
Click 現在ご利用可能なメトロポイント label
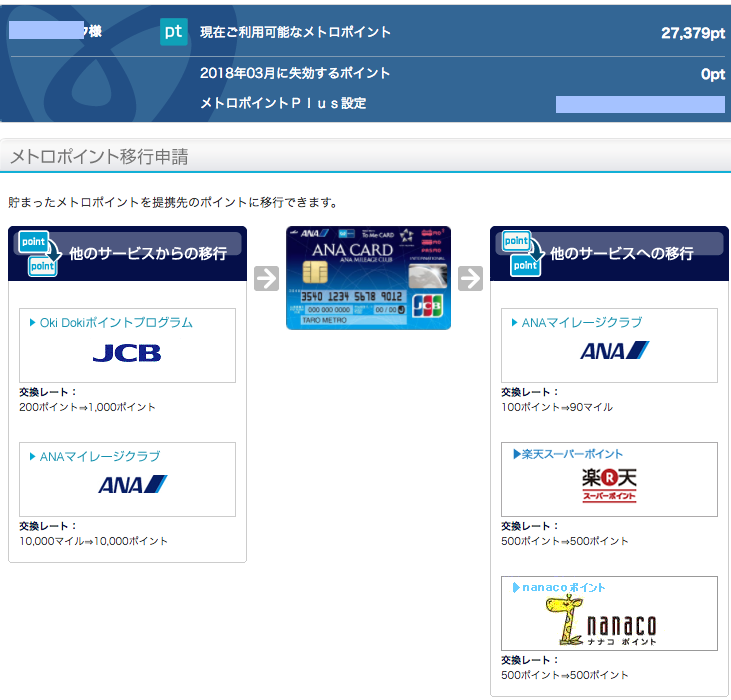[x=295, y=32]
